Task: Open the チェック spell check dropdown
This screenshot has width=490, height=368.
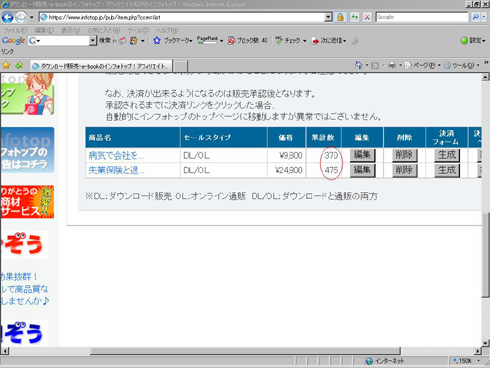Action: pos(291,41)
